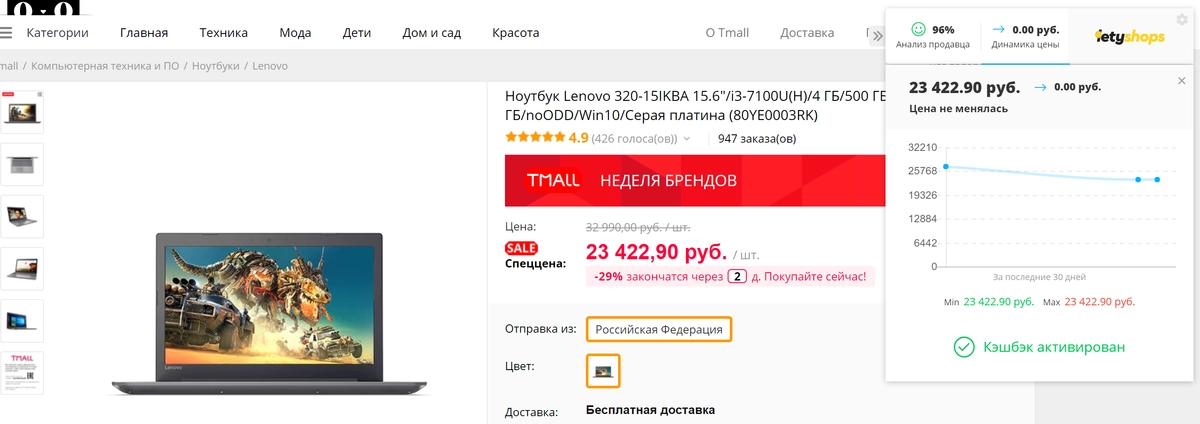Image resolution: width=1200 pixels, height=424 pixels.
Task: Select the laptop color option swatch
Action: (603, 371)
